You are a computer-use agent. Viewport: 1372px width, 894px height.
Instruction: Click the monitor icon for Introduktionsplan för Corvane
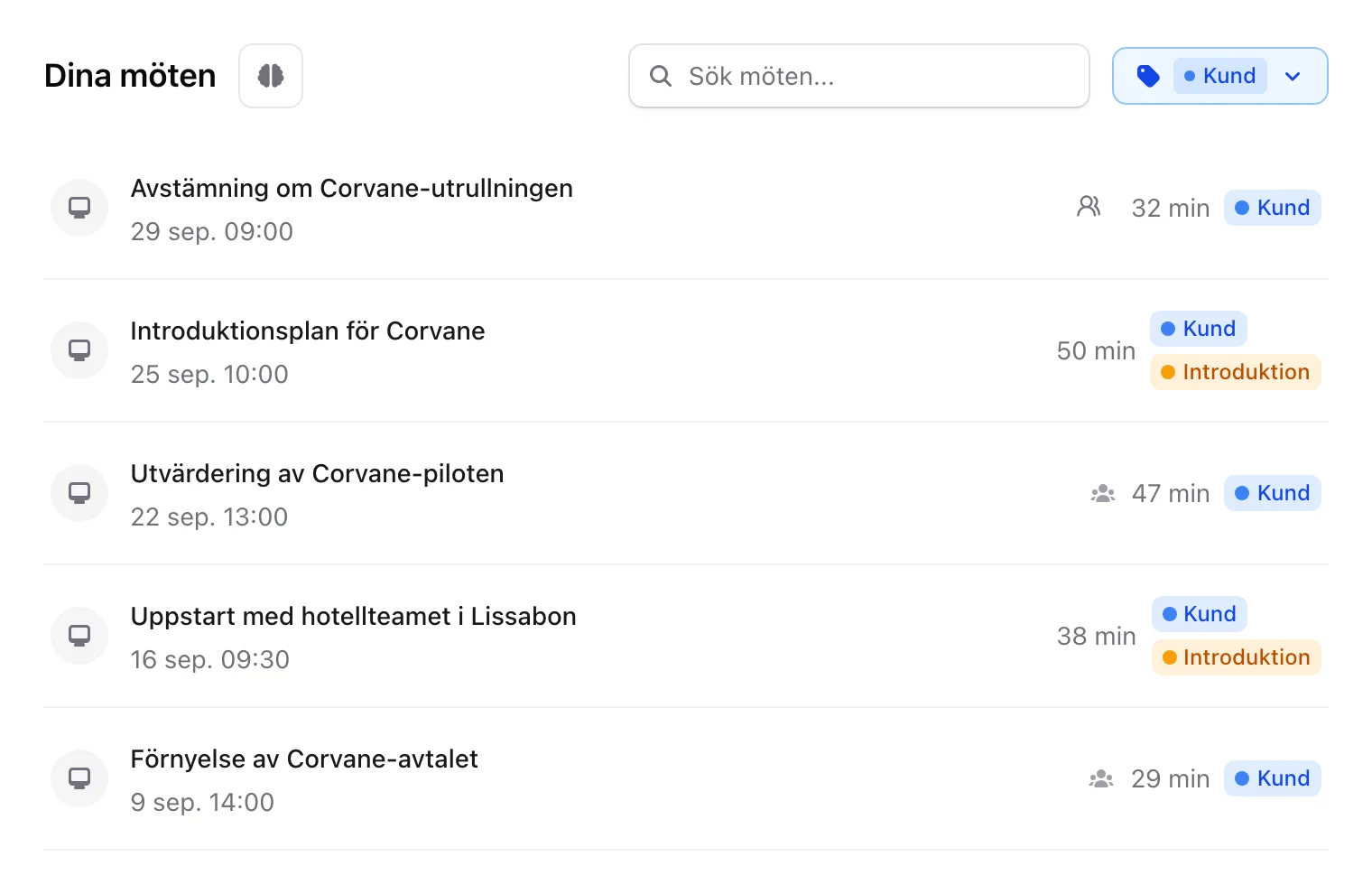pyautogui.click(x=79, y=350)
